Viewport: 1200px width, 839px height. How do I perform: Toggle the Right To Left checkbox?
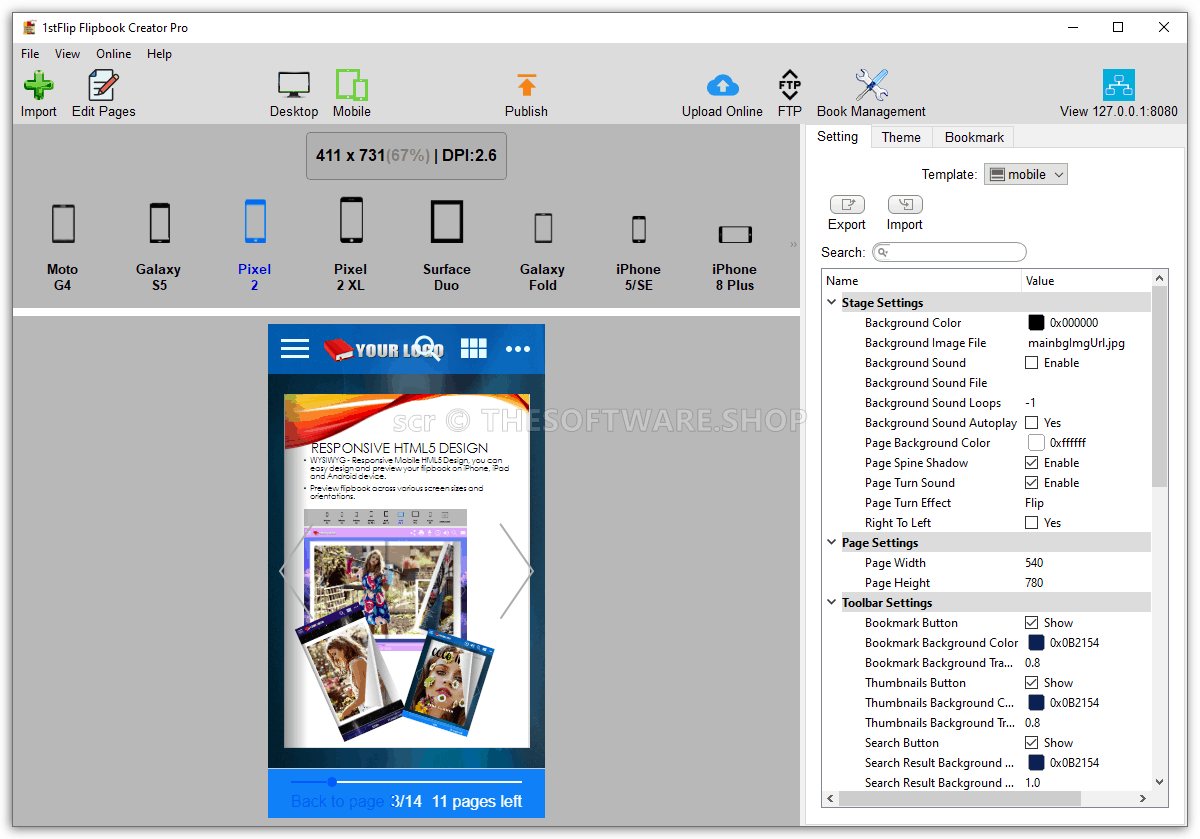(x=1032, y=523)
